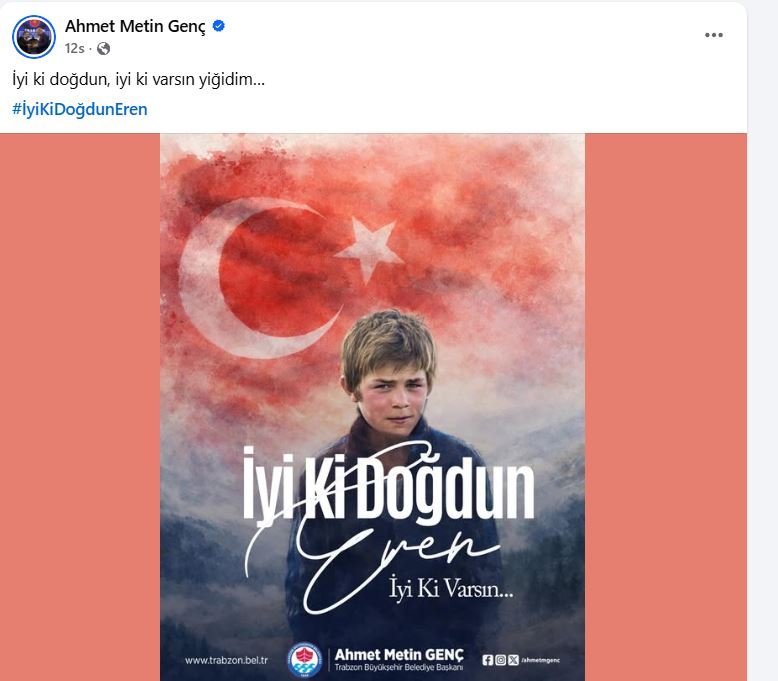This screenshot has width=778, height=681.
Task: Click the globe public audience icon
Action: (103, 49)
